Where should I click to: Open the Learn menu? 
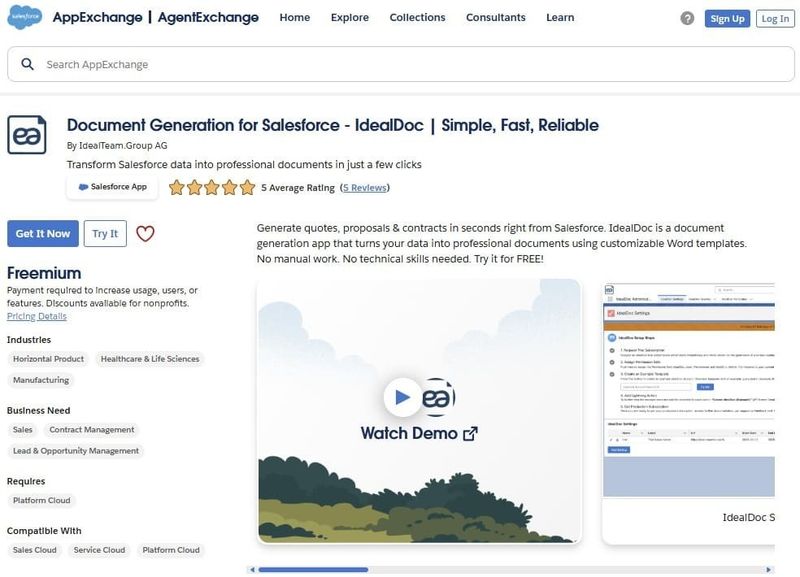click(560, 17)
